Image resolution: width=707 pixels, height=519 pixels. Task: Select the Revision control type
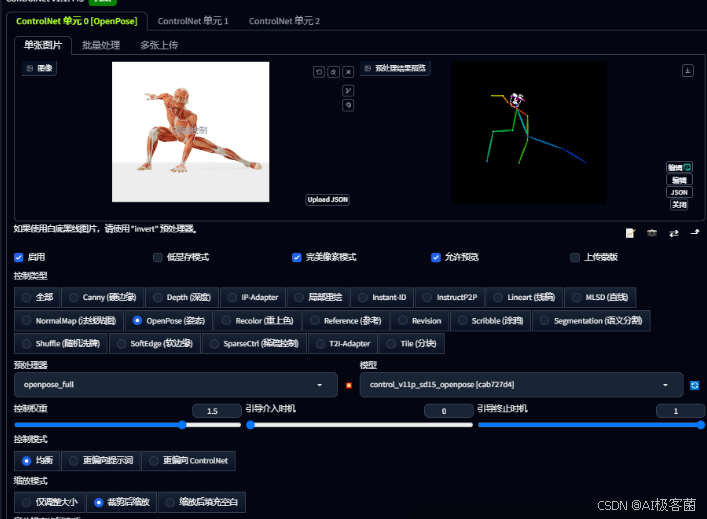click(420, 321)
